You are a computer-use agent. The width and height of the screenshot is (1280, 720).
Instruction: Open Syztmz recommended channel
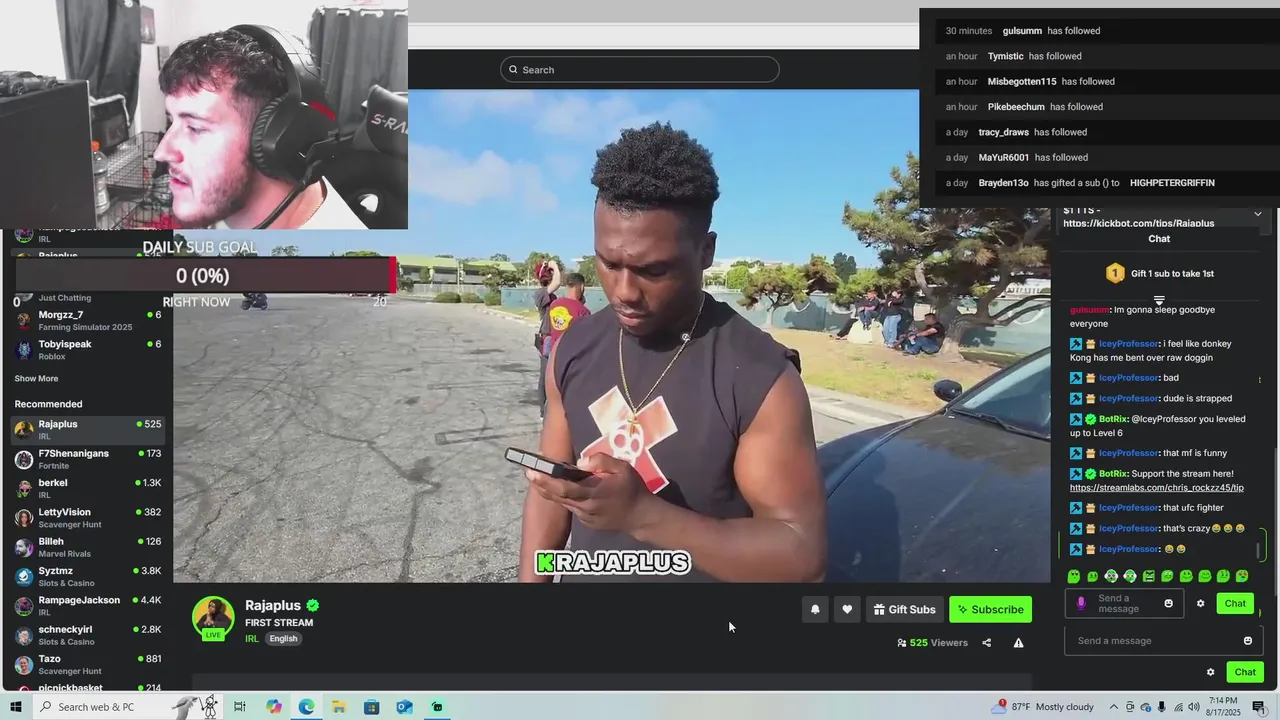point(88,576)
